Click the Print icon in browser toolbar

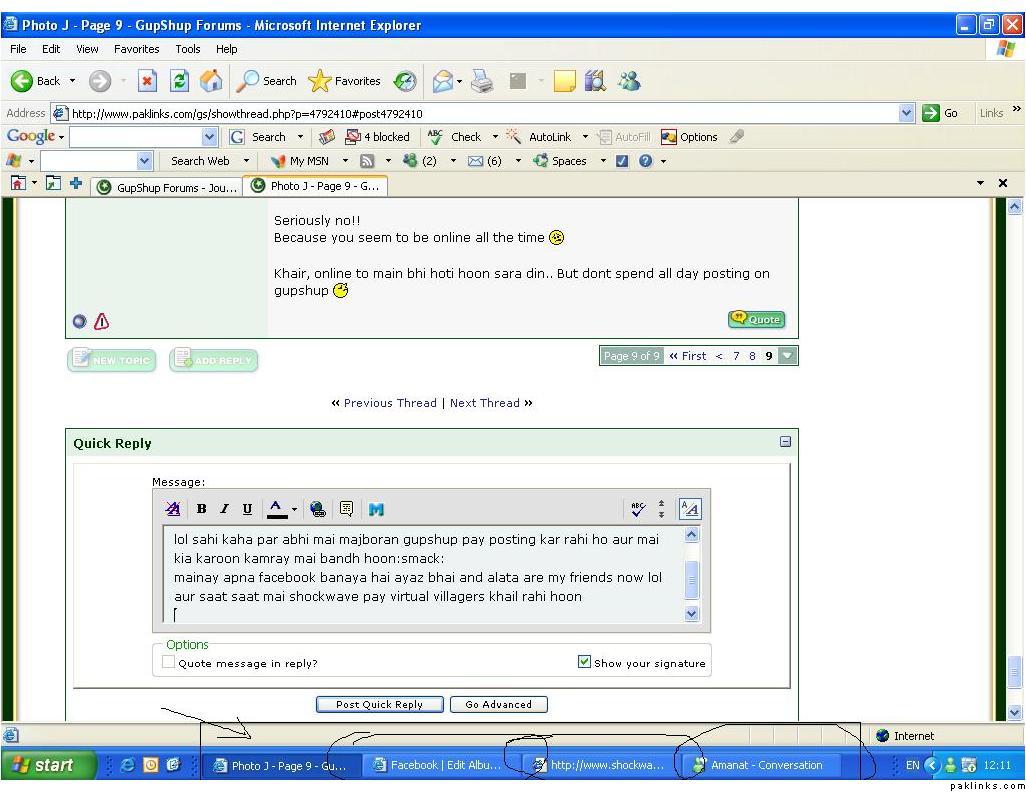click(482, 81)
